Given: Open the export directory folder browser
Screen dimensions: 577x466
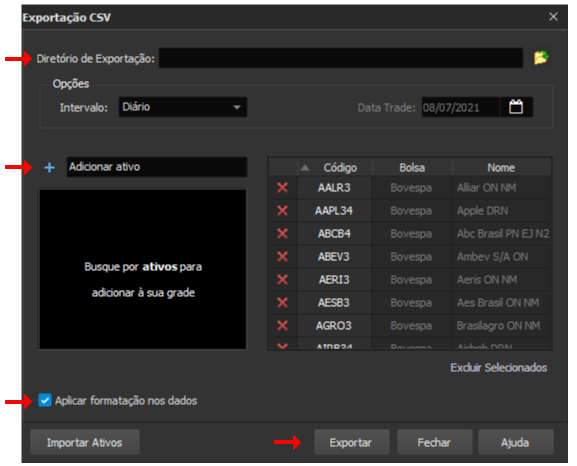Looking at the screenshot, I should point(541,58).
